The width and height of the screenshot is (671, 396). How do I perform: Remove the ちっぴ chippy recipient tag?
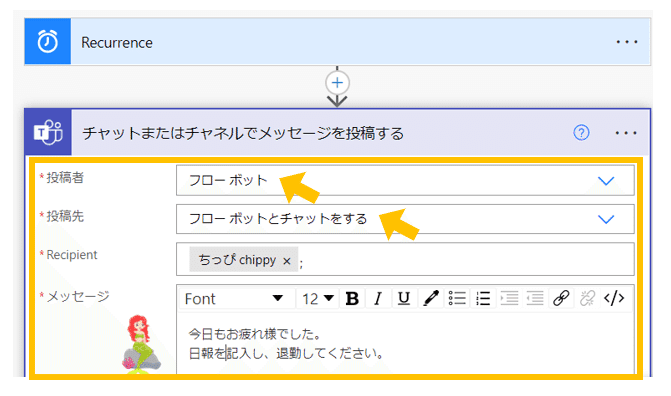pos(287,261)
